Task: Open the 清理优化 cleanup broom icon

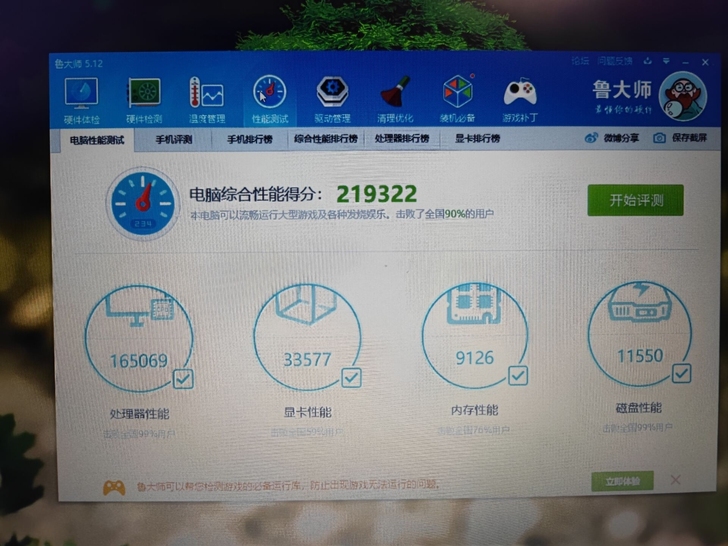Action: pyautogui.click(x=395, y=99)
